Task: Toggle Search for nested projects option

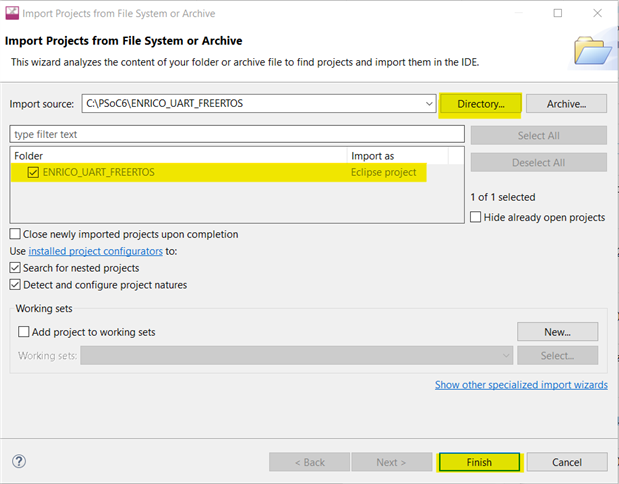Action: click(x=15, y=268)
